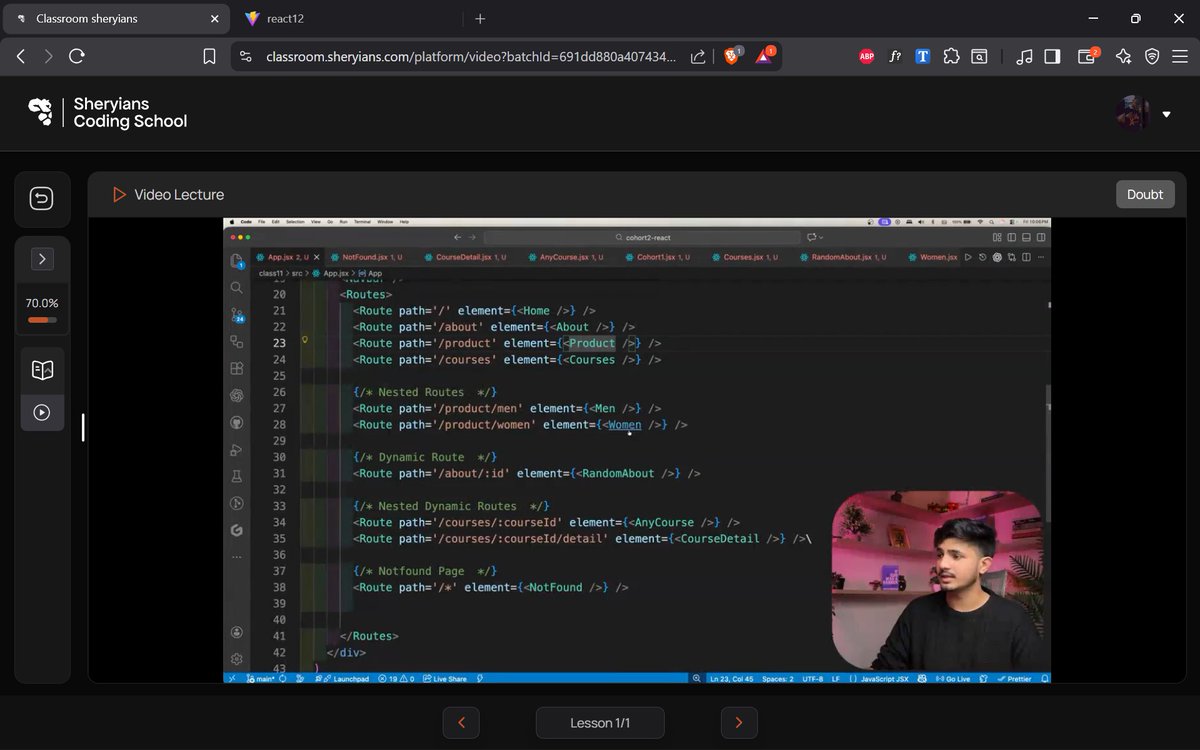
Task: Click the Video Lecture heading
Action: point(179,195)
